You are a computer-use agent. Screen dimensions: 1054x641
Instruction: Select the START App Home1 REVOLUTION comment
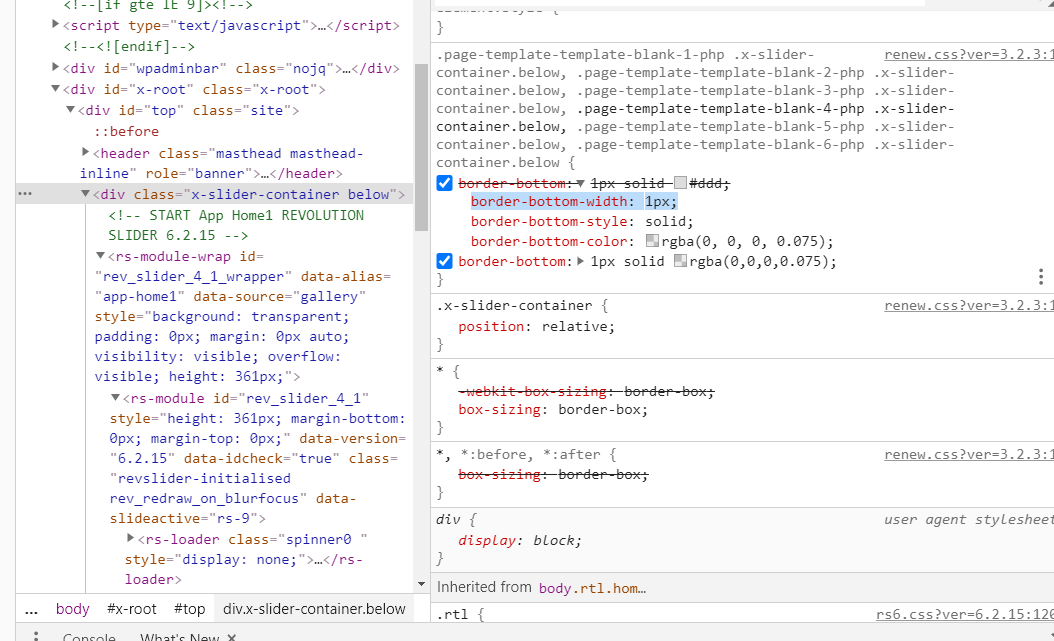click(236, 225)
